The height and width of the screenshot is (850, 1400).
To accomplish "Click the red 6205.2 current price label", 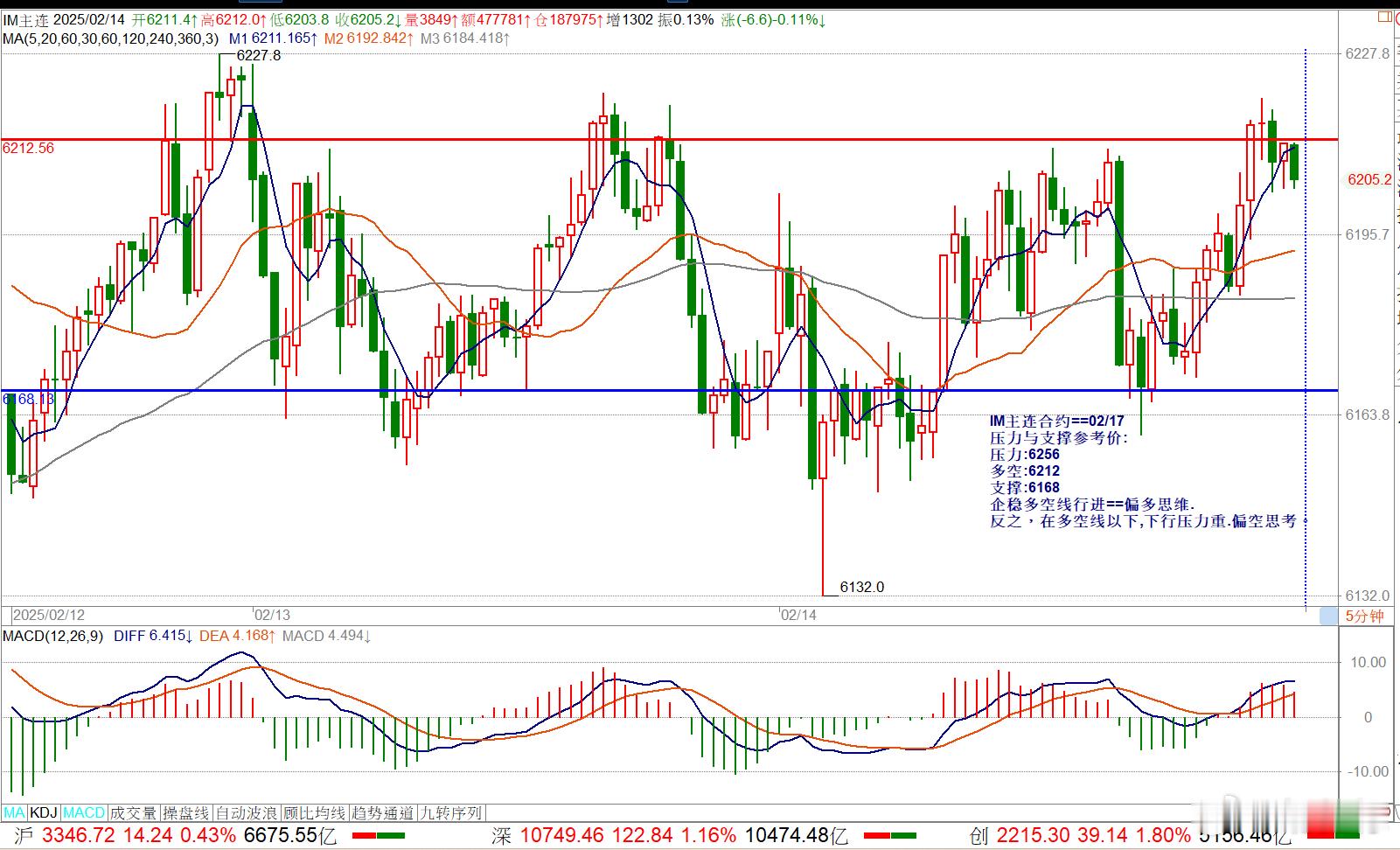I will [x=1369, y=179].
